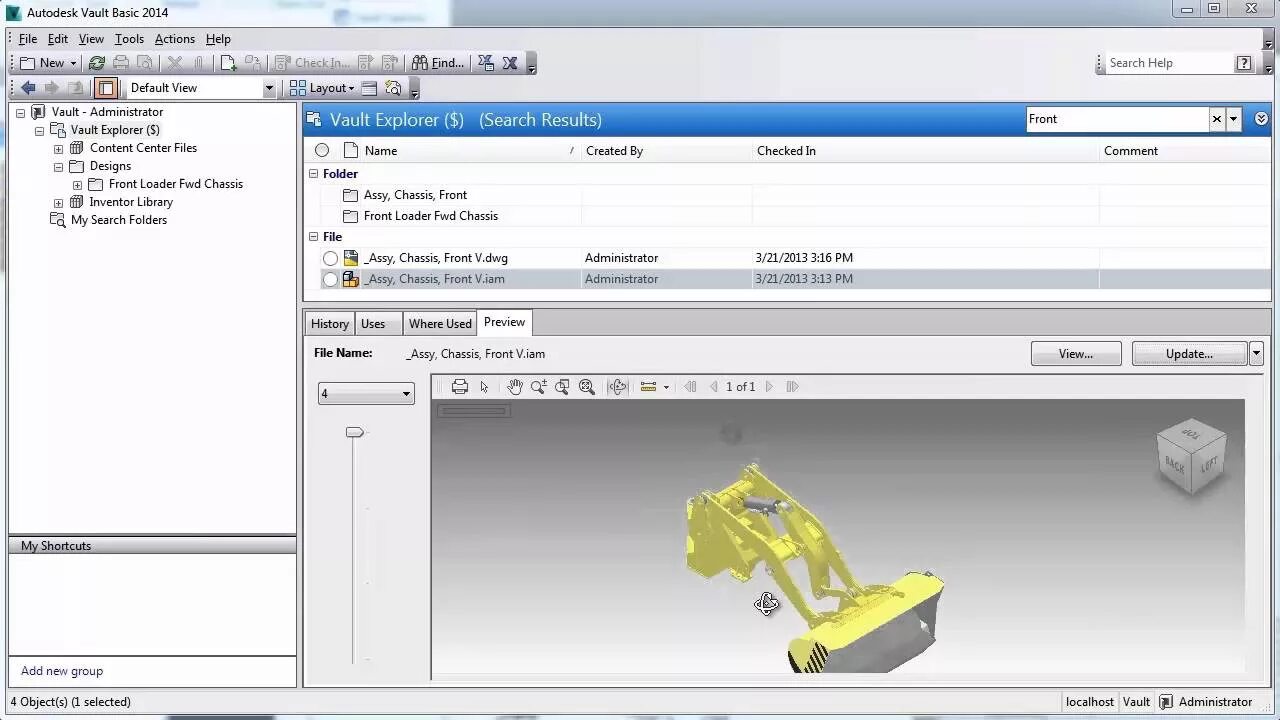This screenshot has width=1280, height=720.
Task: Collapse the Folder group in results
Action: click(x=313, y=174)
